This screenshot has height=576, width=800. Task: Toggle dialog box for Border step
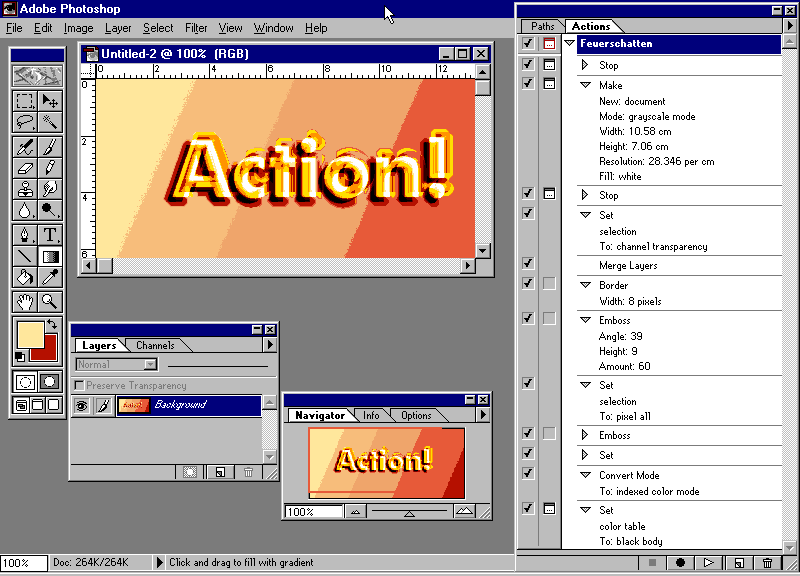(x=549, y=283)
